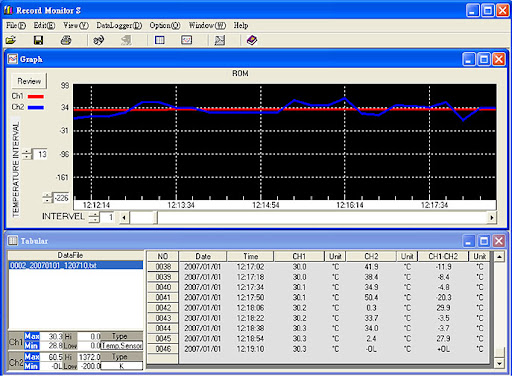Open file with the folder toolbar icon
512x376 pixels.
[x=11, y=40]
